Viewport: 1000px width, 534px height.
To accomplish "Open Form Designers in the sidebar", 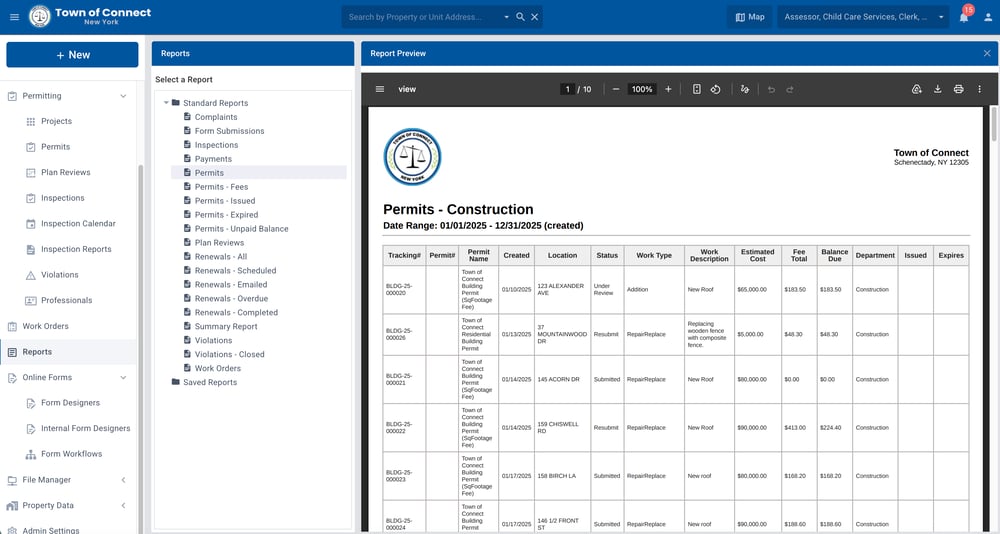I will click(70, 403).
